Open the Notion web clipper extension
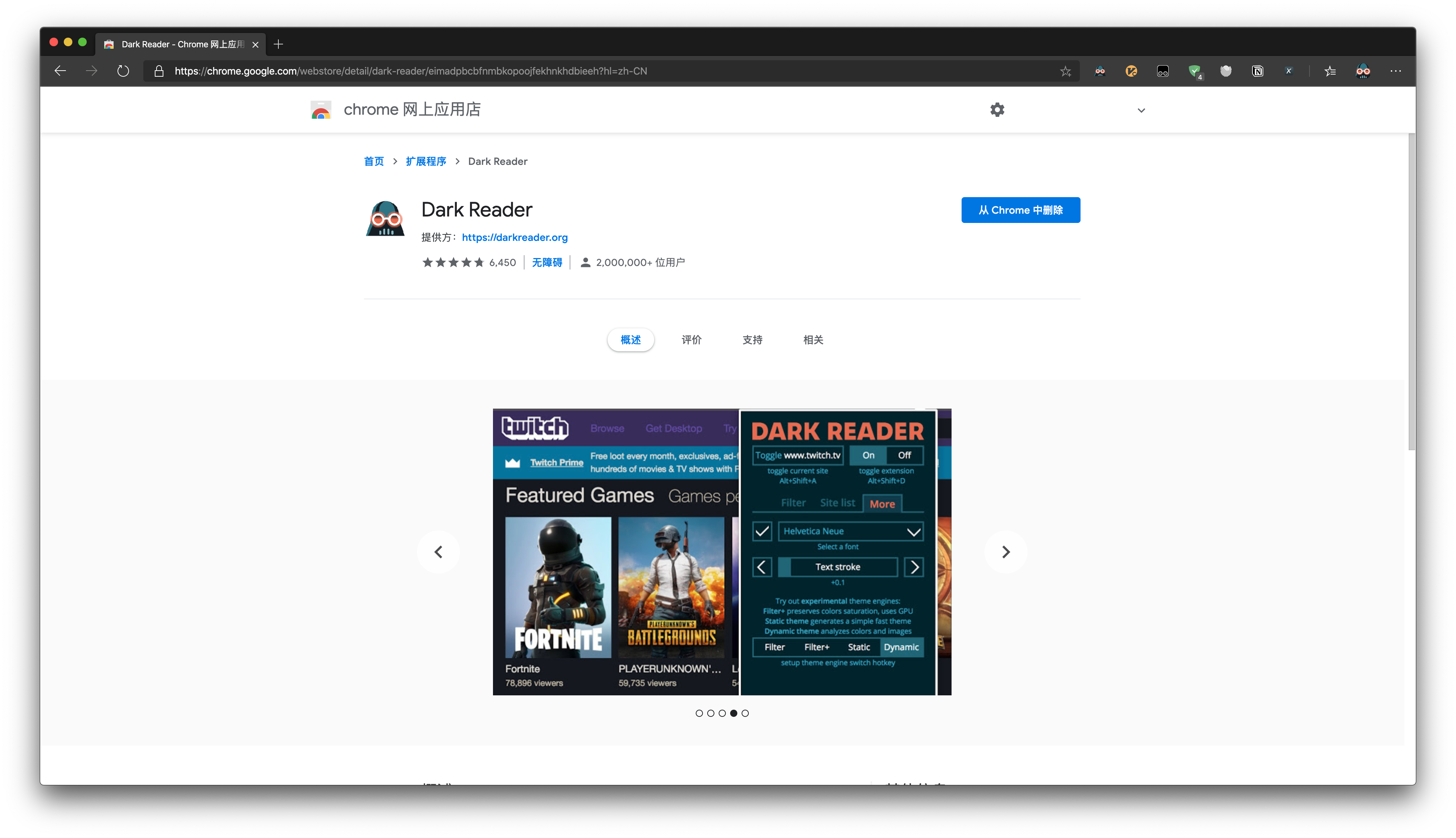The width and height of the screenshot is (1456, 838). [1258, 71]
